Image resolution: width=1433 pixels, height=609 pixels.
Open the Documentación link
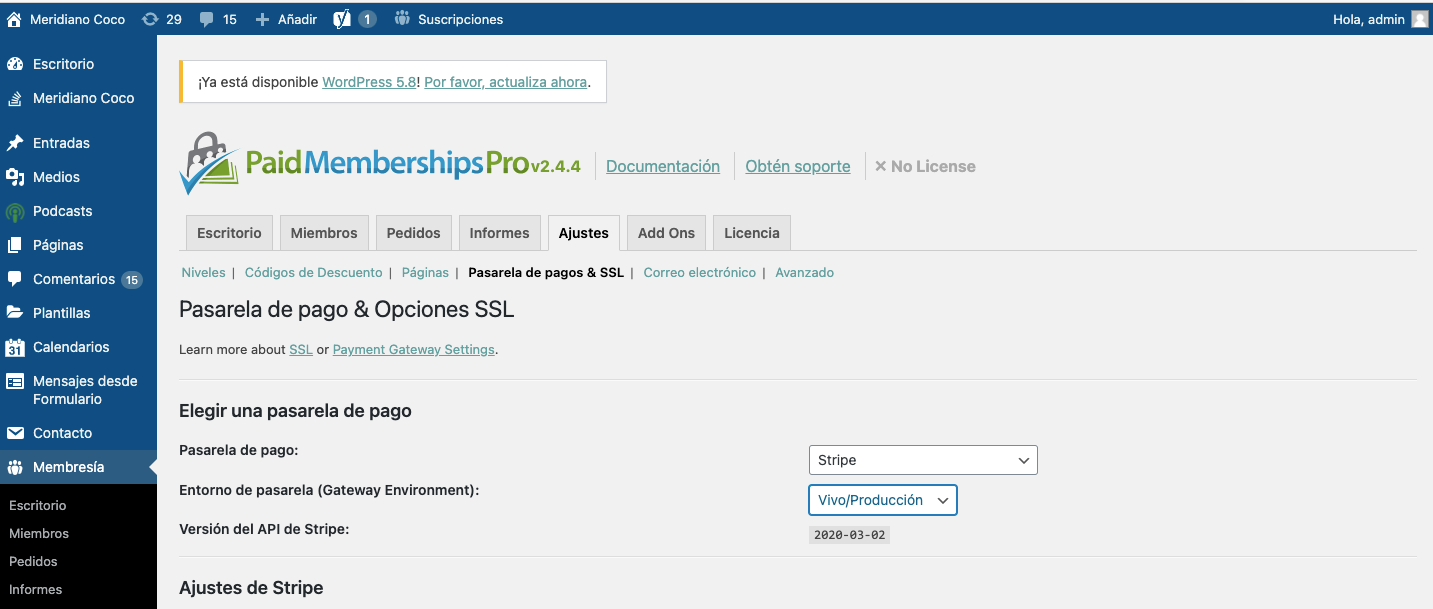pyautogui.click(x=663, y=166)
